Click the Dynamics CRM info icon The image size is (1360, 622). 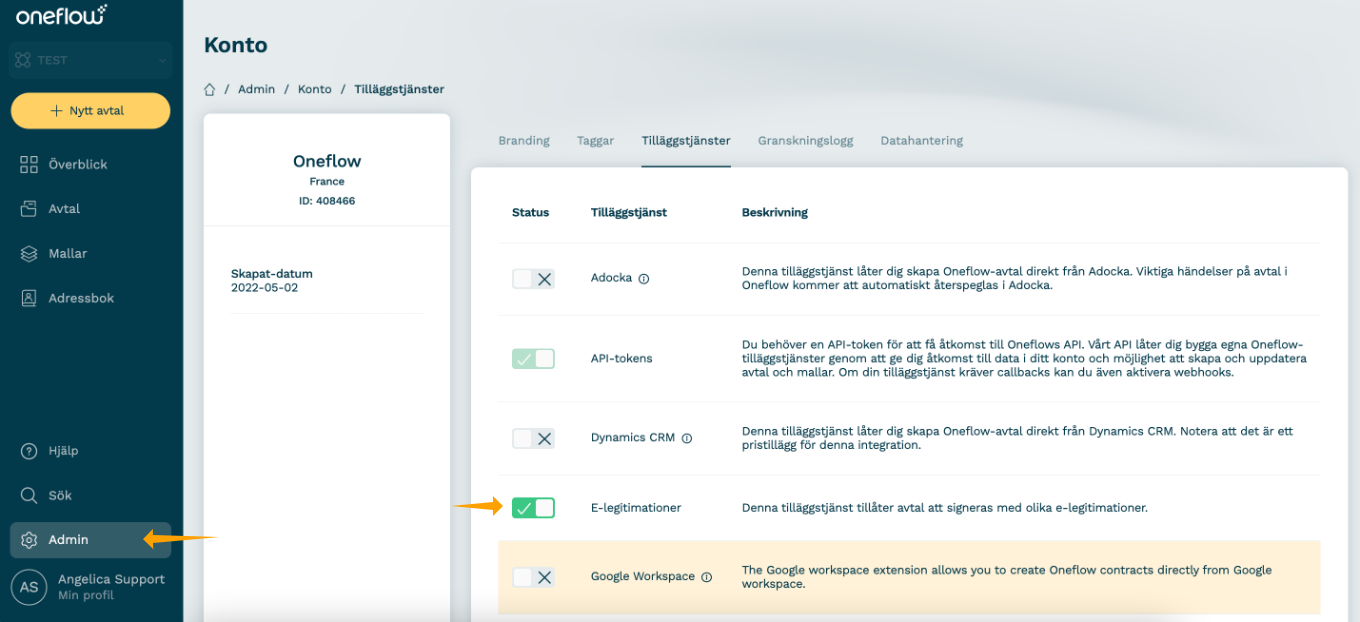[x=687, y=438]
